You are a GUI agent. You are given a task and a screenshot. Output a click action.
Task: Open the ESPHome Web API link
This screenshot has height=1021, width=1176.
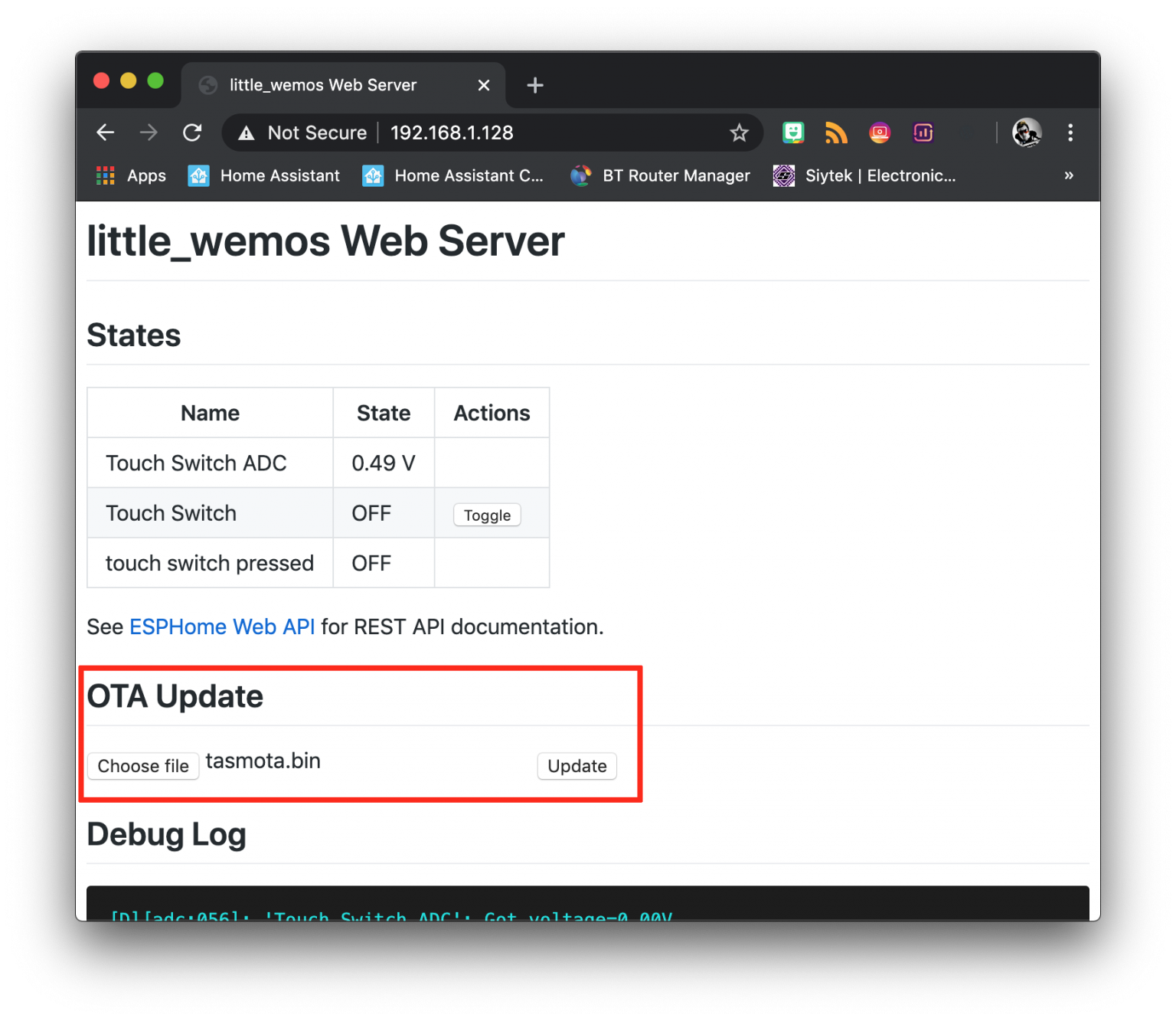pos(222,627)
